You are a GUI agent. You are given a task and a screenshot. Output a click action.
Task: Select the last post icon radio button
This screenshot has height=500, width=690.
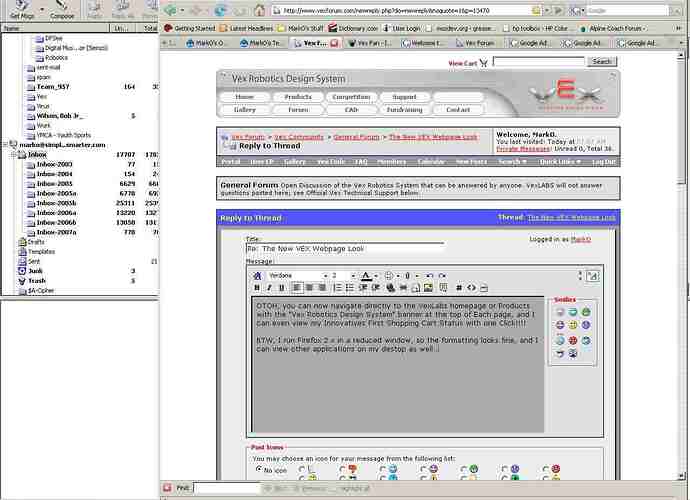(545, 469)
